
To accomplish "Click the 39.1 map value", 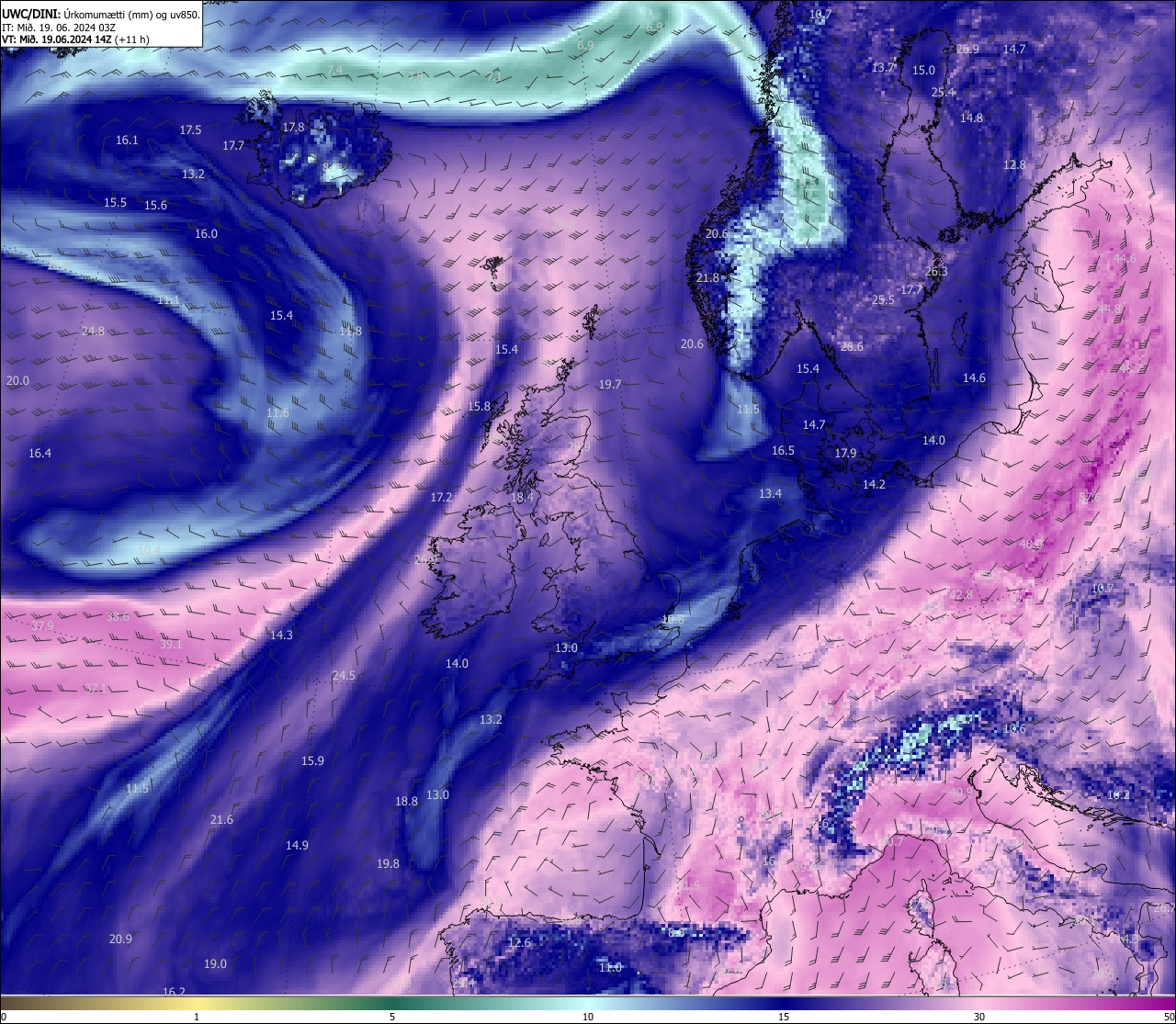I will 171,645.
